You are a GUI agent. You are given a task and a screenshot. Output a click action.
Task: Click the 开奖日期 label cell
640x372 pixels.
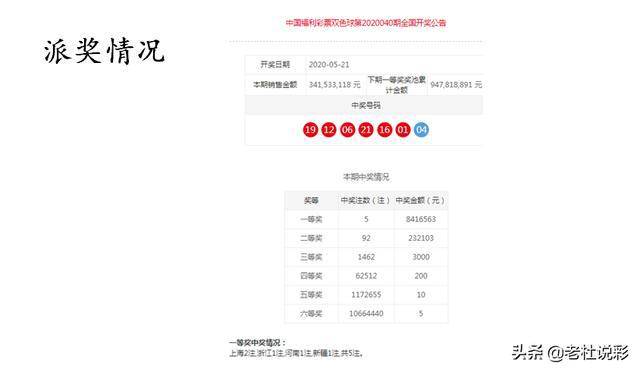pyautogui.click(x=275, y=65)
